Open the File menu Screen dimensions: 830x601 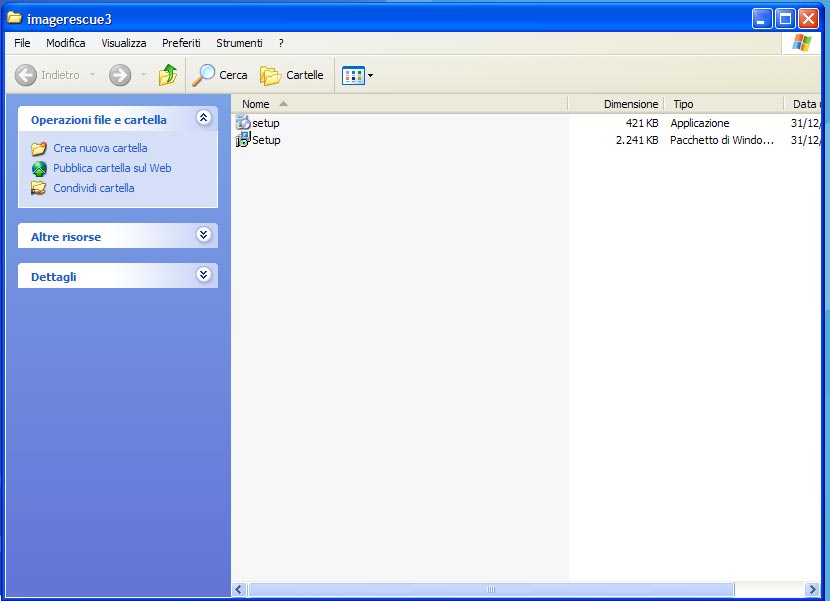coord(22,43)
